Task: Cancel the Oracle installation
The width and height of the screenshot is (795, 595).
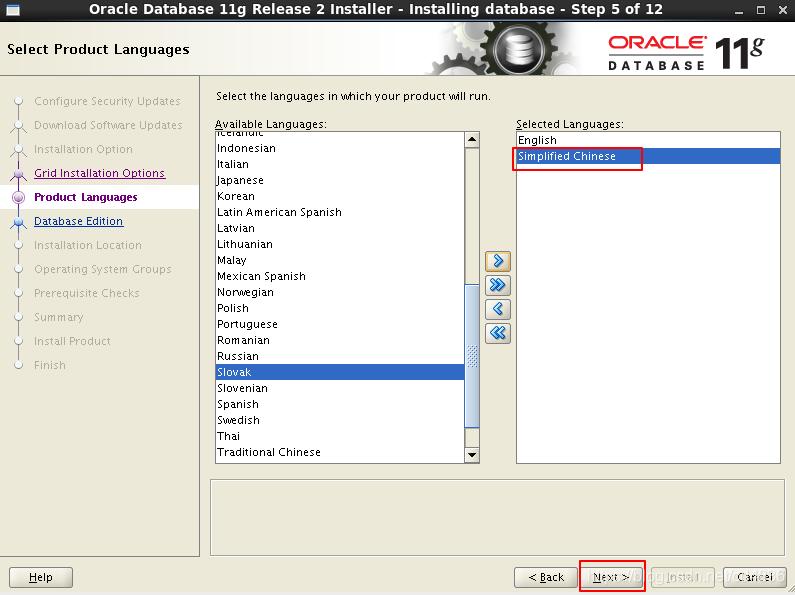Action: tap(755, 577)
